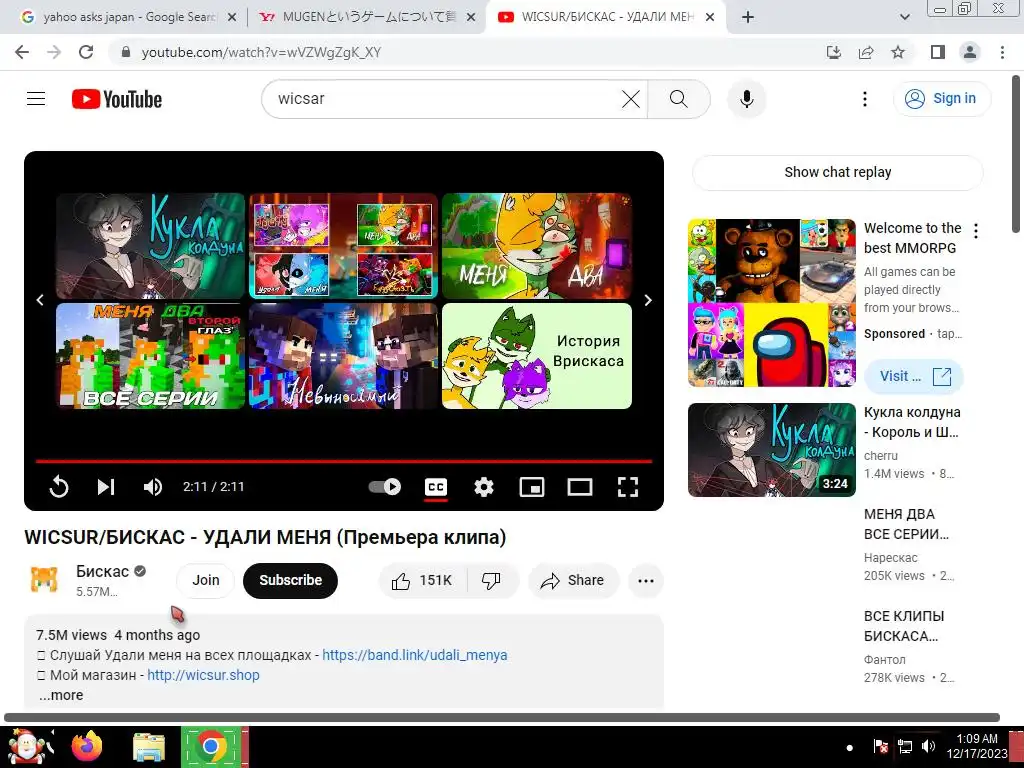Image resolution: width=1024 pixels, height=768 pixels.
Task: Open the Chrome profile avatar
Action: [x=970, y=52]
